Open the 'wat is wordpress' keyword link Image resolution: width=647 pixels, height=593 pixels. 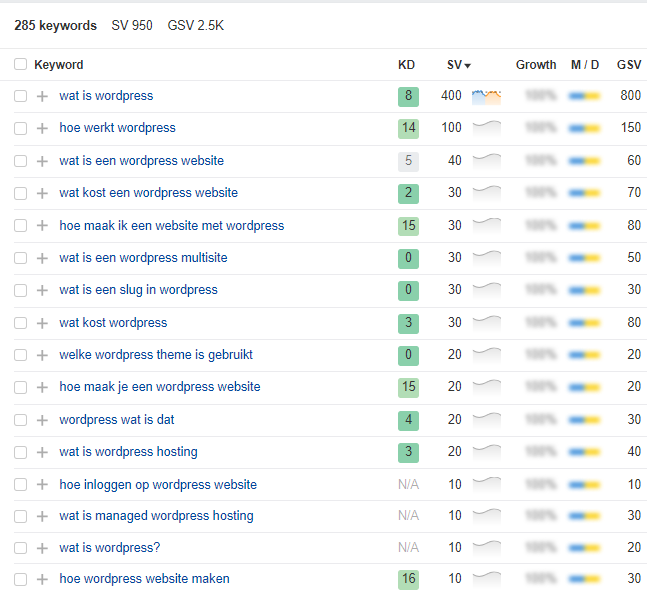[x=106, y=96]
